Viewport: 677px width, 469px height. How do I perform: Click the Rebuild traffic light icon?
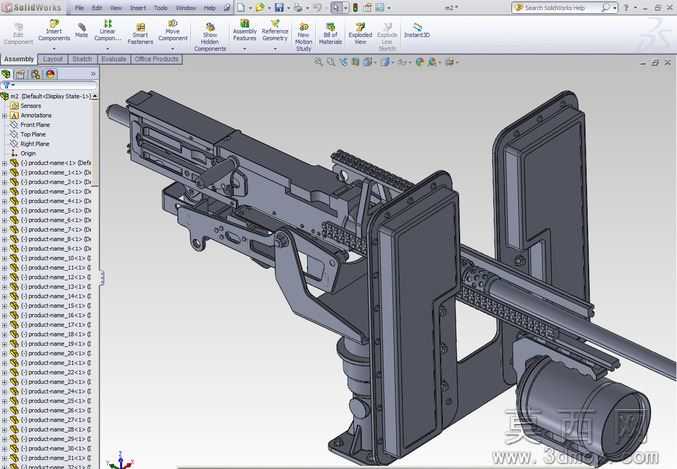355,7
